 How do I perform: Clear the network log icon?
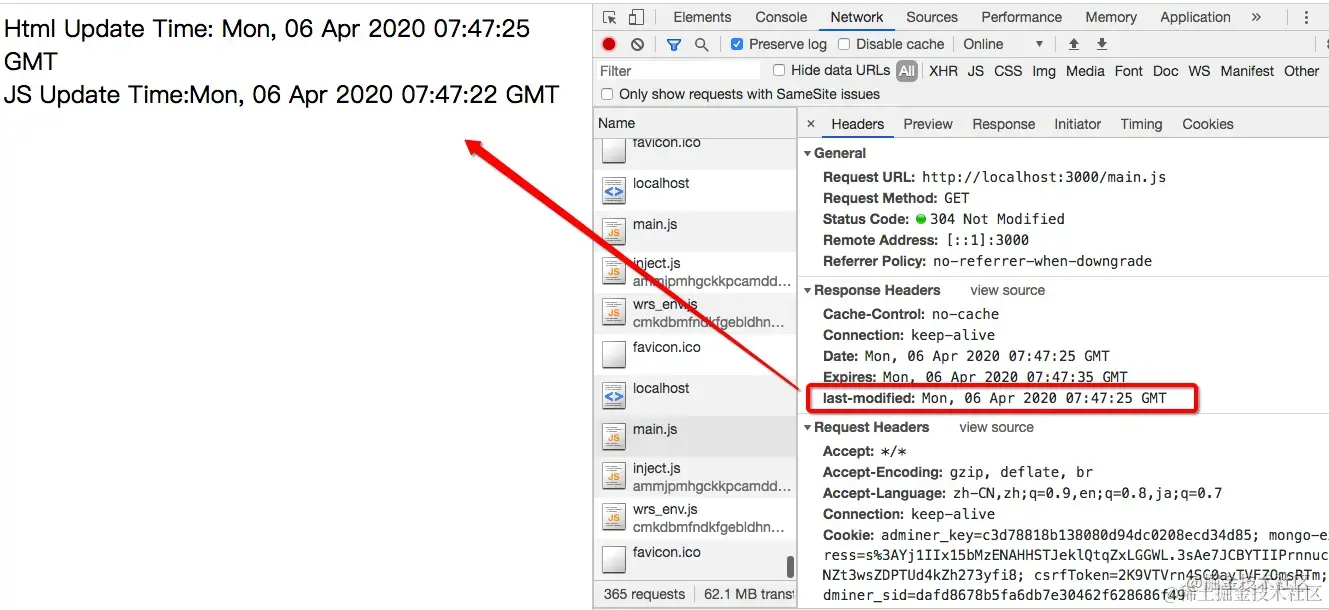[637, 44]
